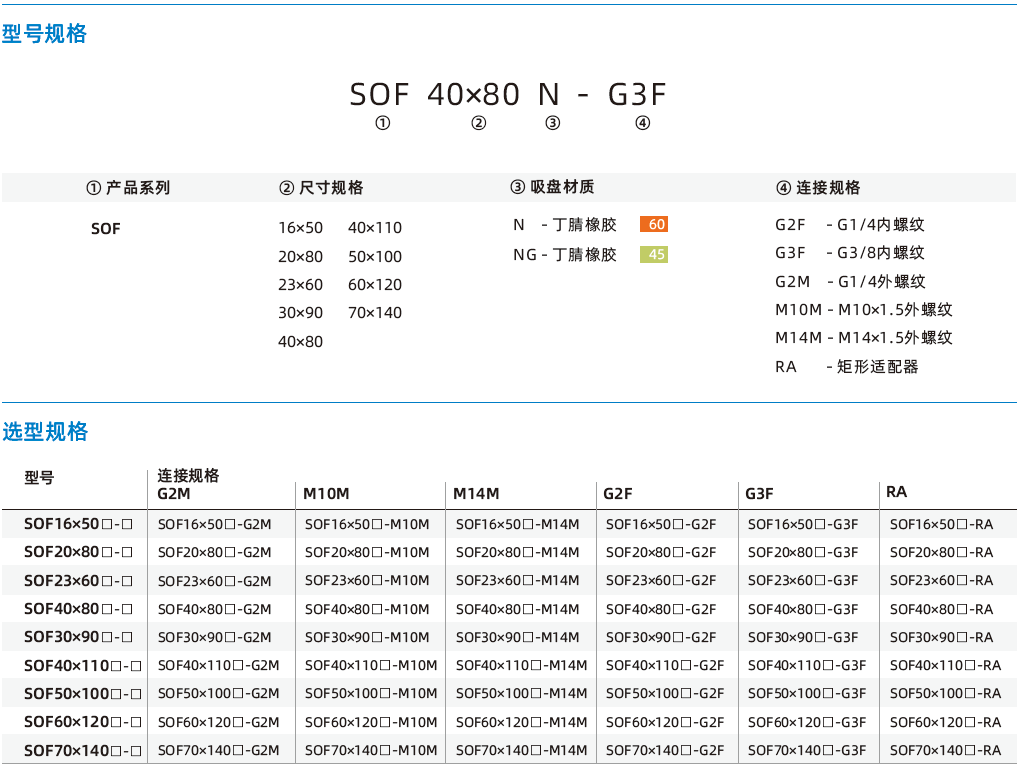The image size is (1019, 770).
Task: Click connection spec 'M10M - M10×1.5外螺纹'
Action: [x=864, y=309]
